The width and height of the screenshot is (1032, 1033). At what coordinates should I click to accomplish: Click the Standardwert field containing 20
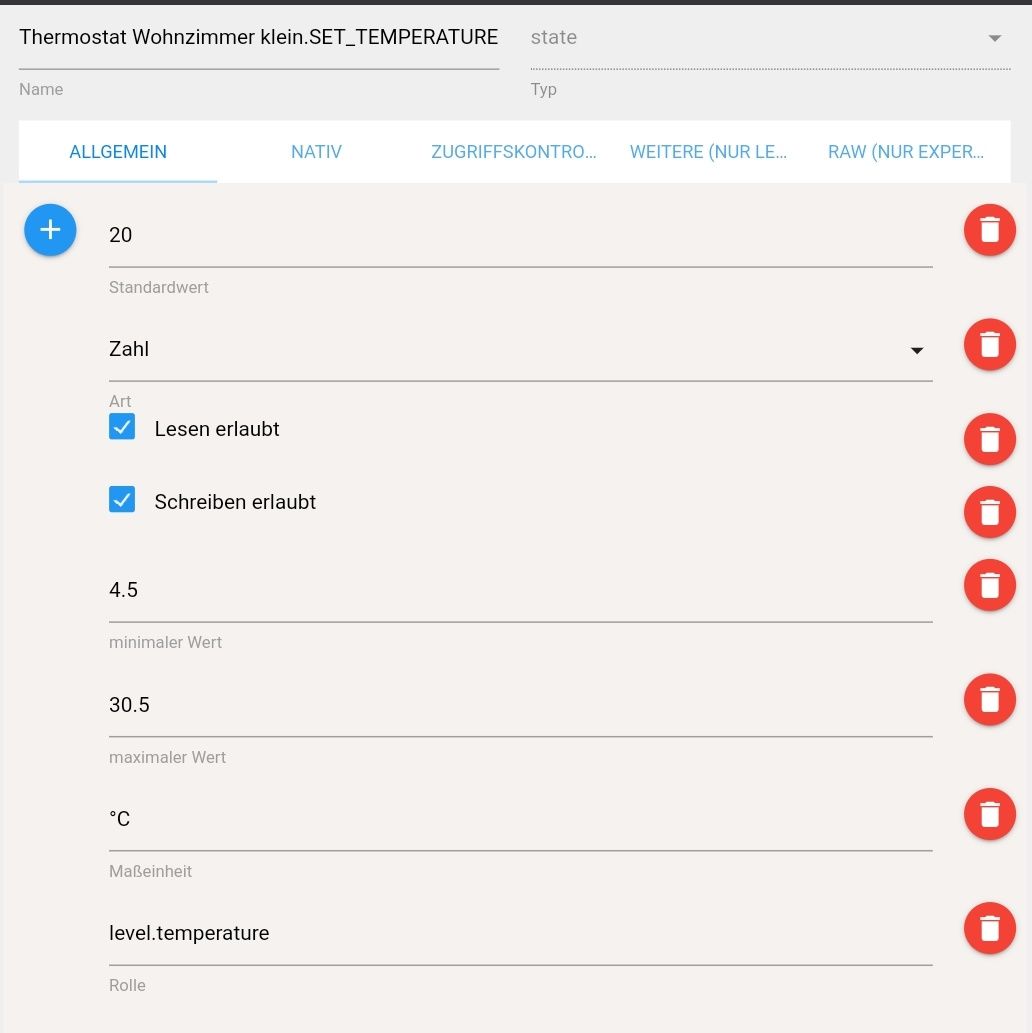click(521, 235)
